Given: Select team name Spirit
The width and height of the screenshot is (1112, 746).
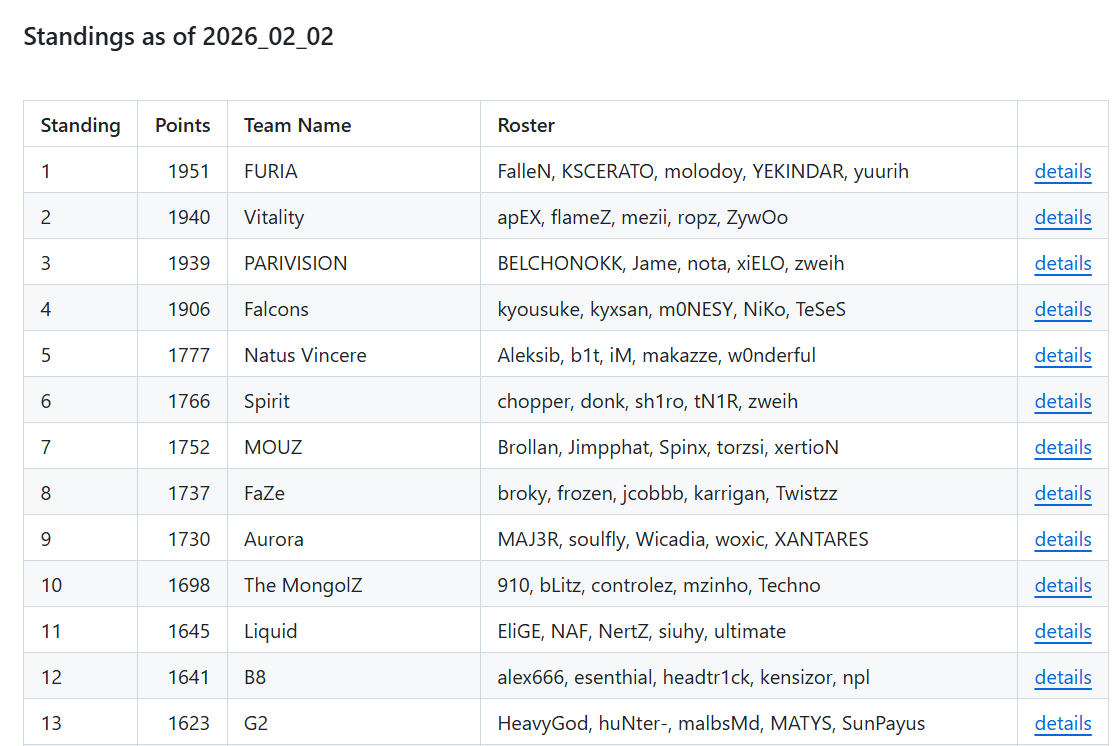Looking at the screenshot, I should click(267, 401).
